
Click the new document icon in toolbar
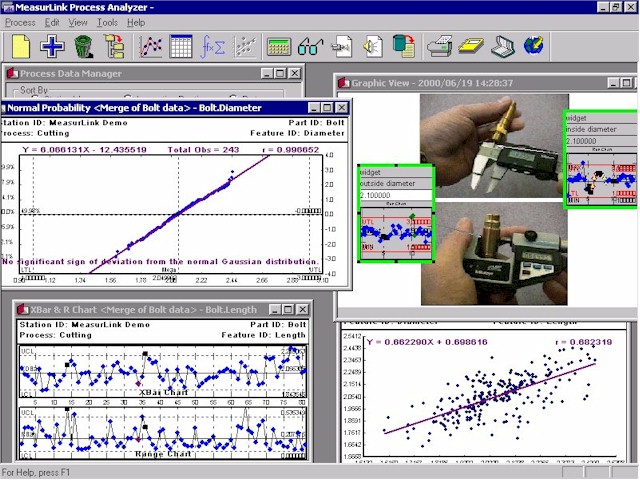(x=21, y=45)
